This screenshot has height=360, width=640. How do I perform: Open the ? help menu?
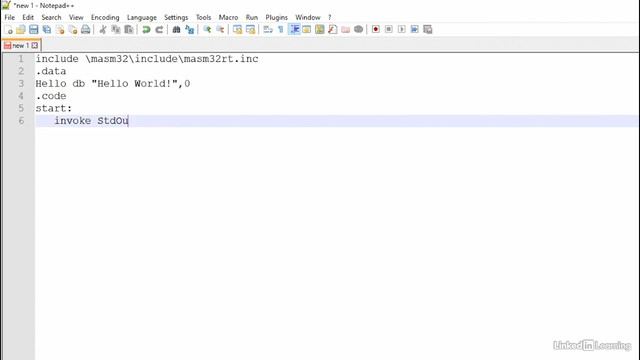pos(329,17)
